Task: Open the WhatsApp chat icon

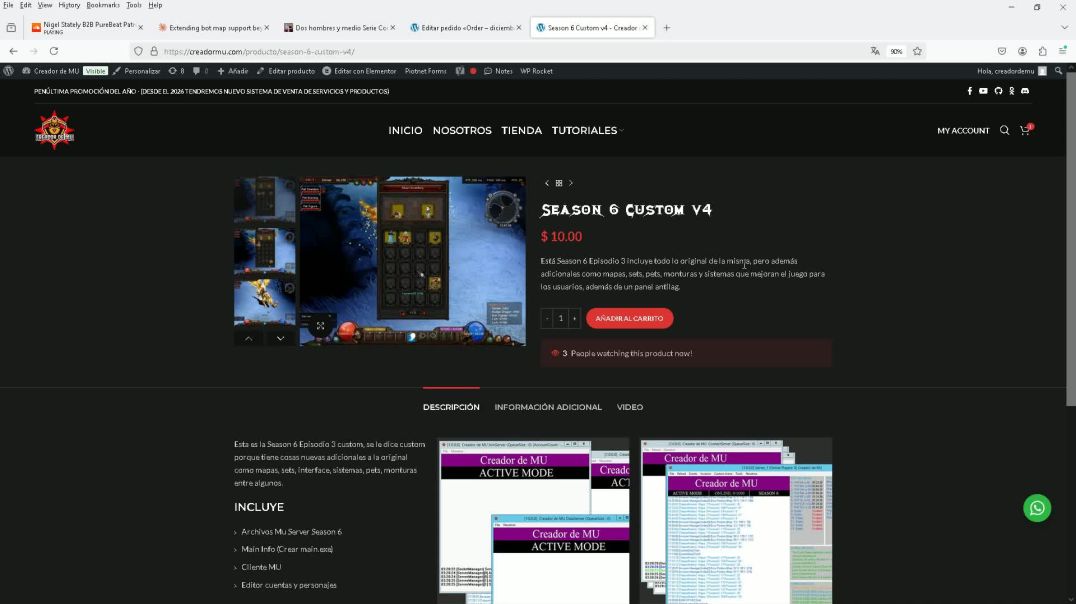Action: [1037, 508]
